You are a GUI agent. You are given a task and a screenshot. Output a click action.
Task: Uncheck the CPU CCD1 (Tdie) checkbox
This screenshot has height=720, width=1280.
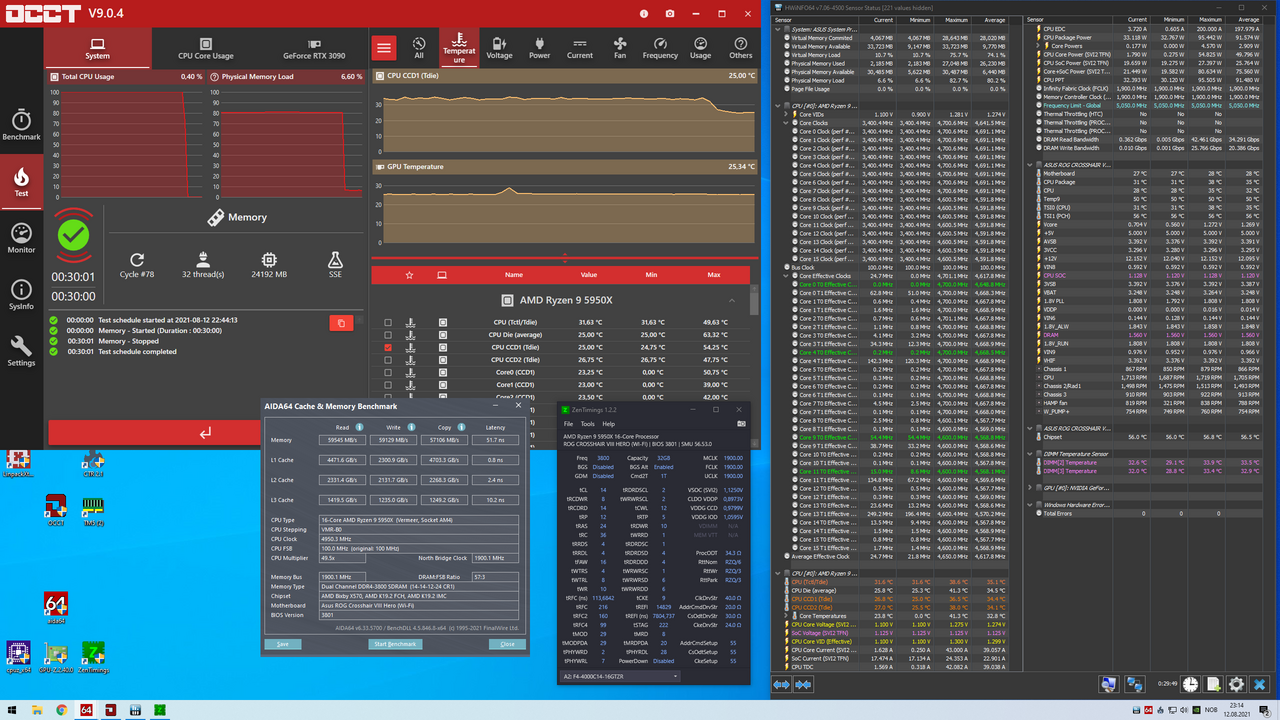(388, 347)
